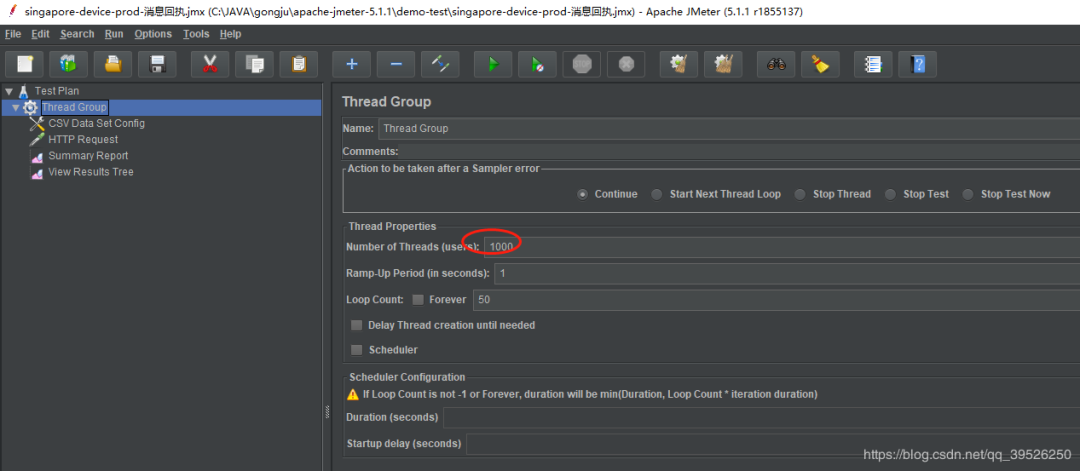Click the Expand All plus icon
Viewport: 1080px width, 471px height.
point(352,64)
